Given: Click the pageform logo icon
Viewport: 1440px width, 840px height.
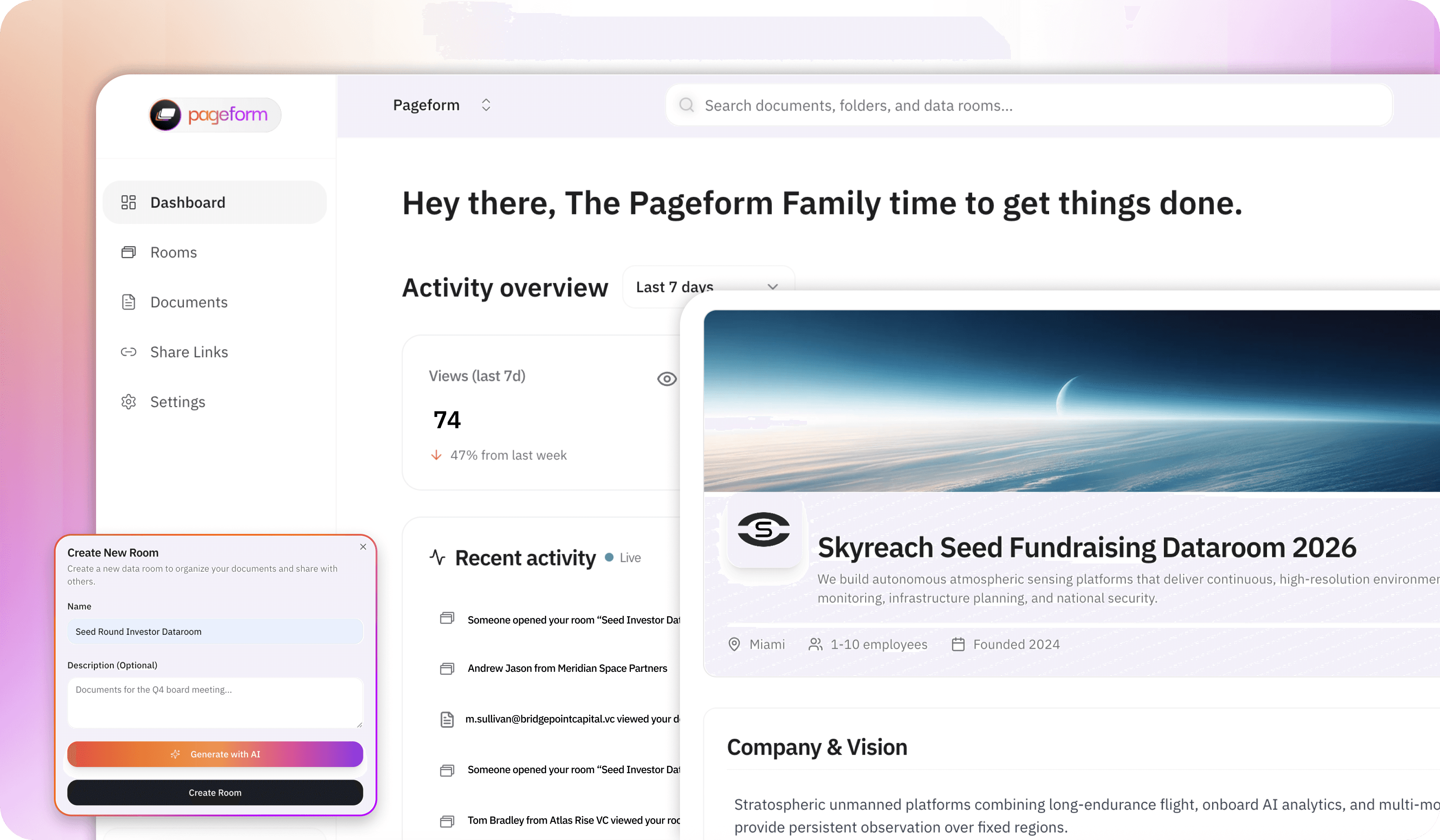Looking at the screenshot, I should point(166,115).
